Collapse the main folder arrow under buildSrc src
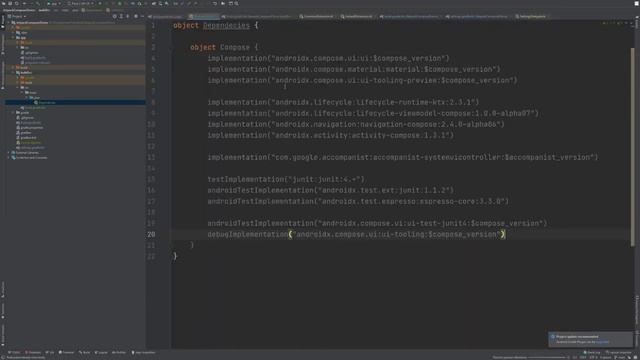 click(22, 93)
